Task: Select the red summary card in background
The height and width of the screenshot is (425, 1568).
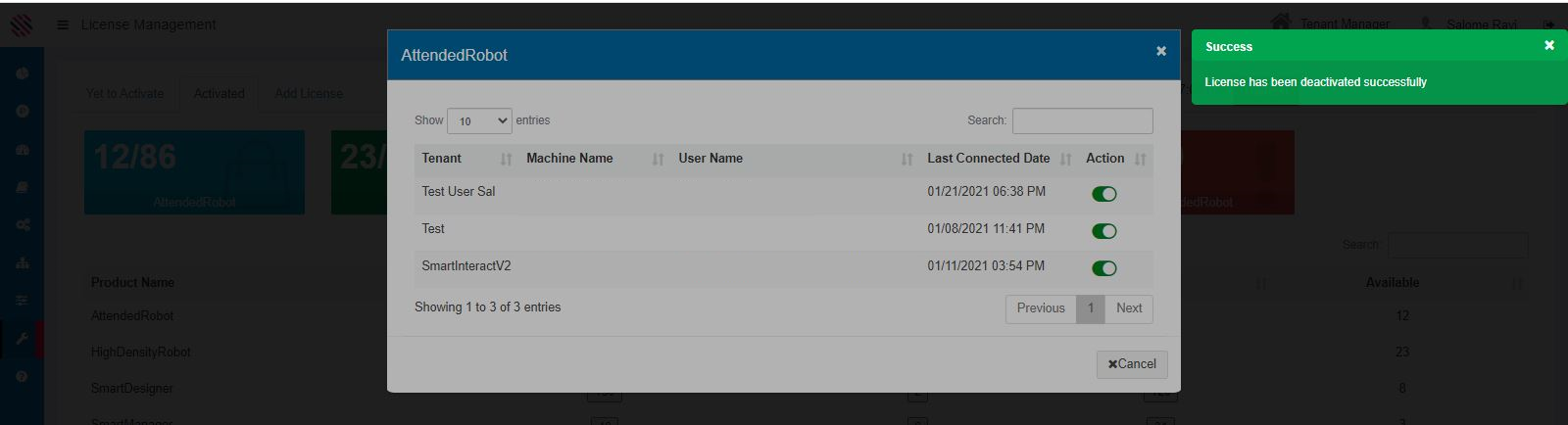Action: tap(1237, 172)
